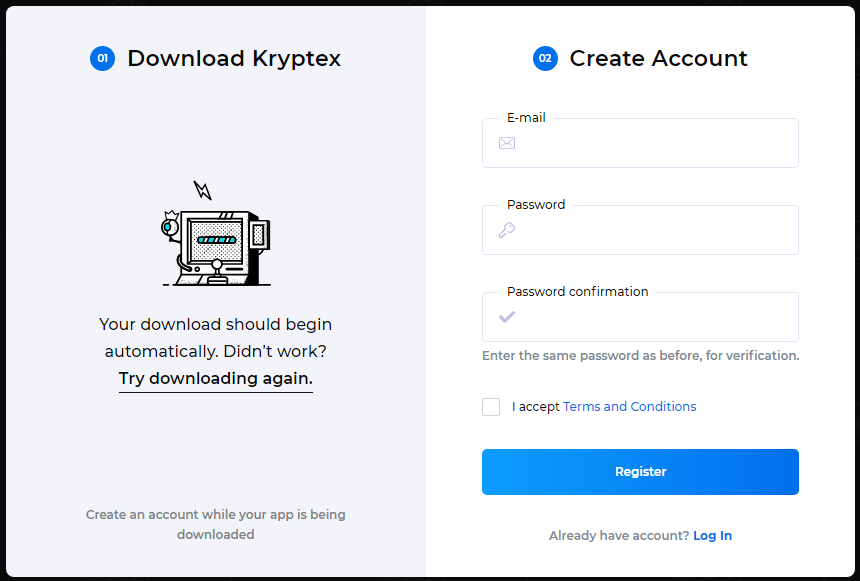Viewport: 860px width, 581px height.
Task: Click the lightning bolt above the mascot
Action: [203, 190]
